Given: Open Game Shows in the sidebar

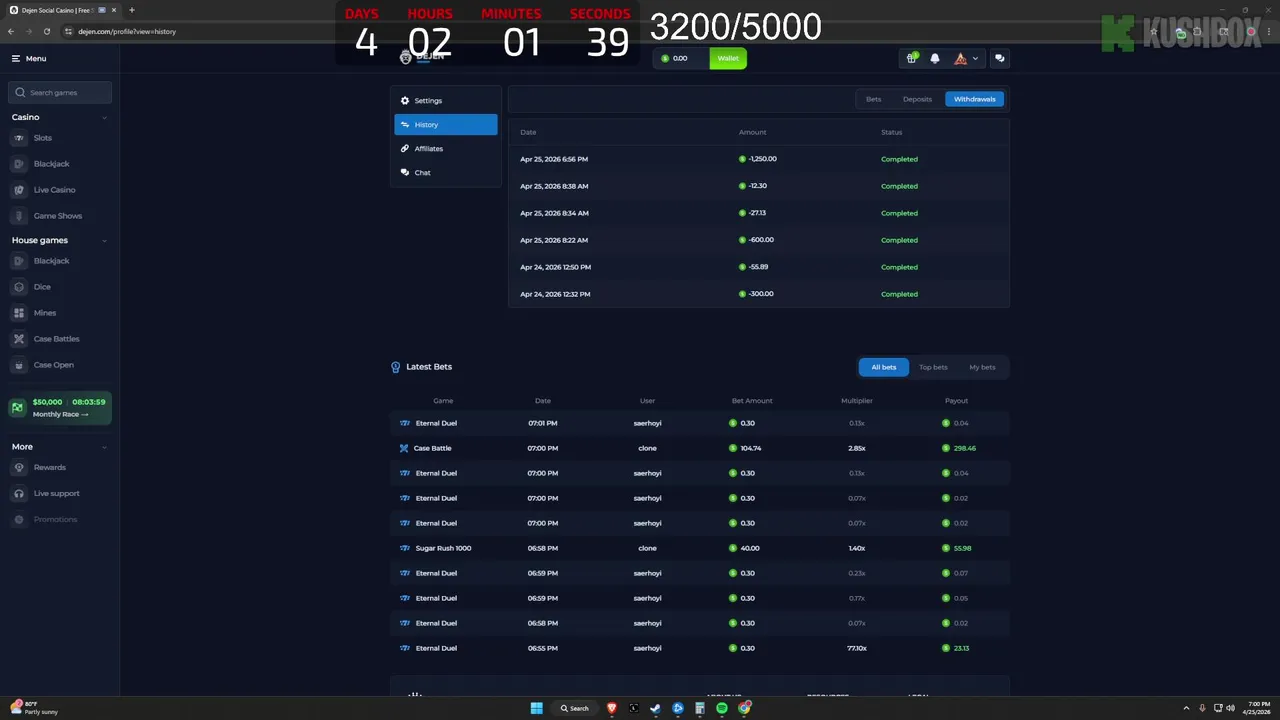Looking at the screenshot, I should (57, 216).
